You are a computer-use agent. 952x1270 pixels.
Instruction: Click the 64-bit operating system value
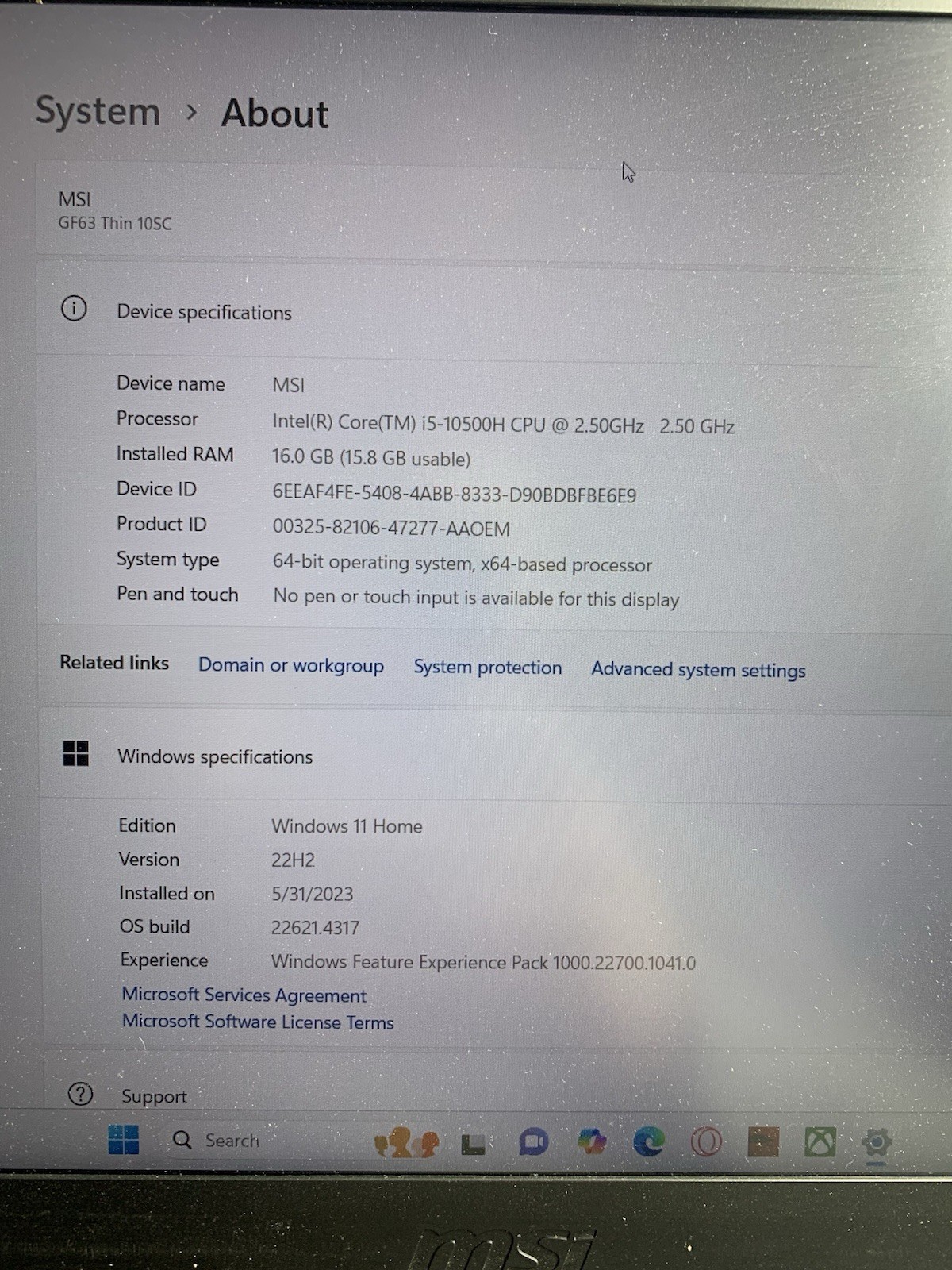pyautogui.click(x=463, y=564)
